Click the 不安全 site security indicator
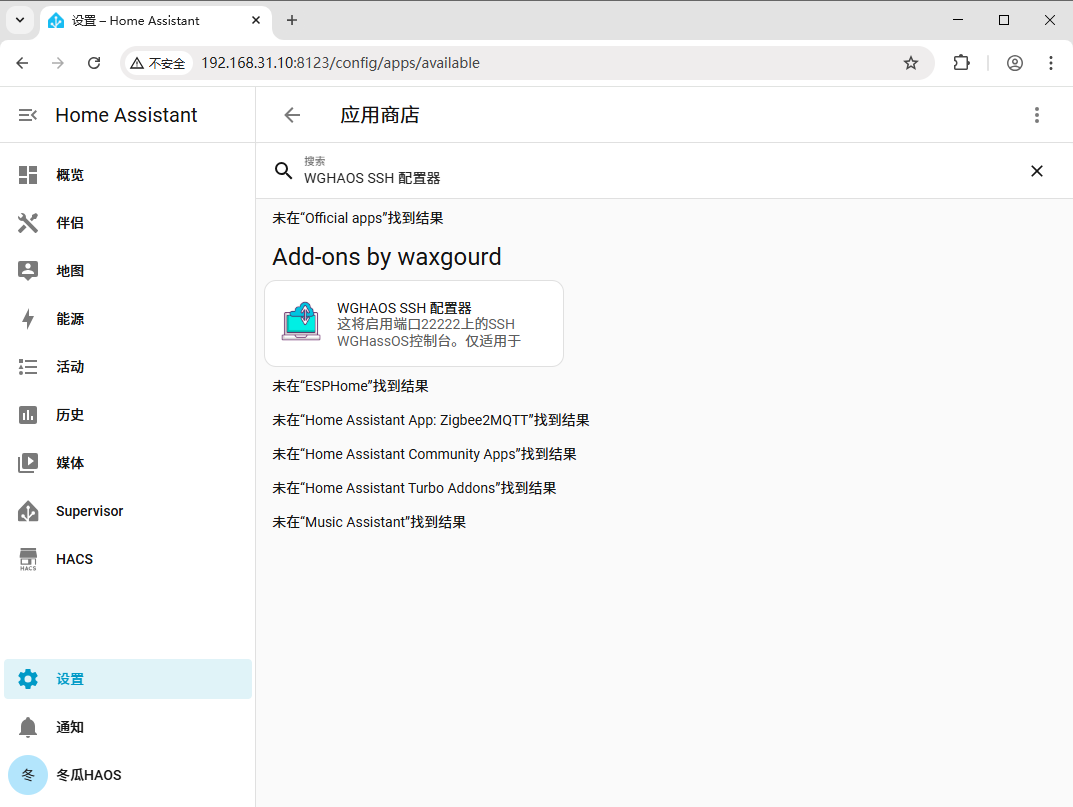 click(x=158, y=63)
